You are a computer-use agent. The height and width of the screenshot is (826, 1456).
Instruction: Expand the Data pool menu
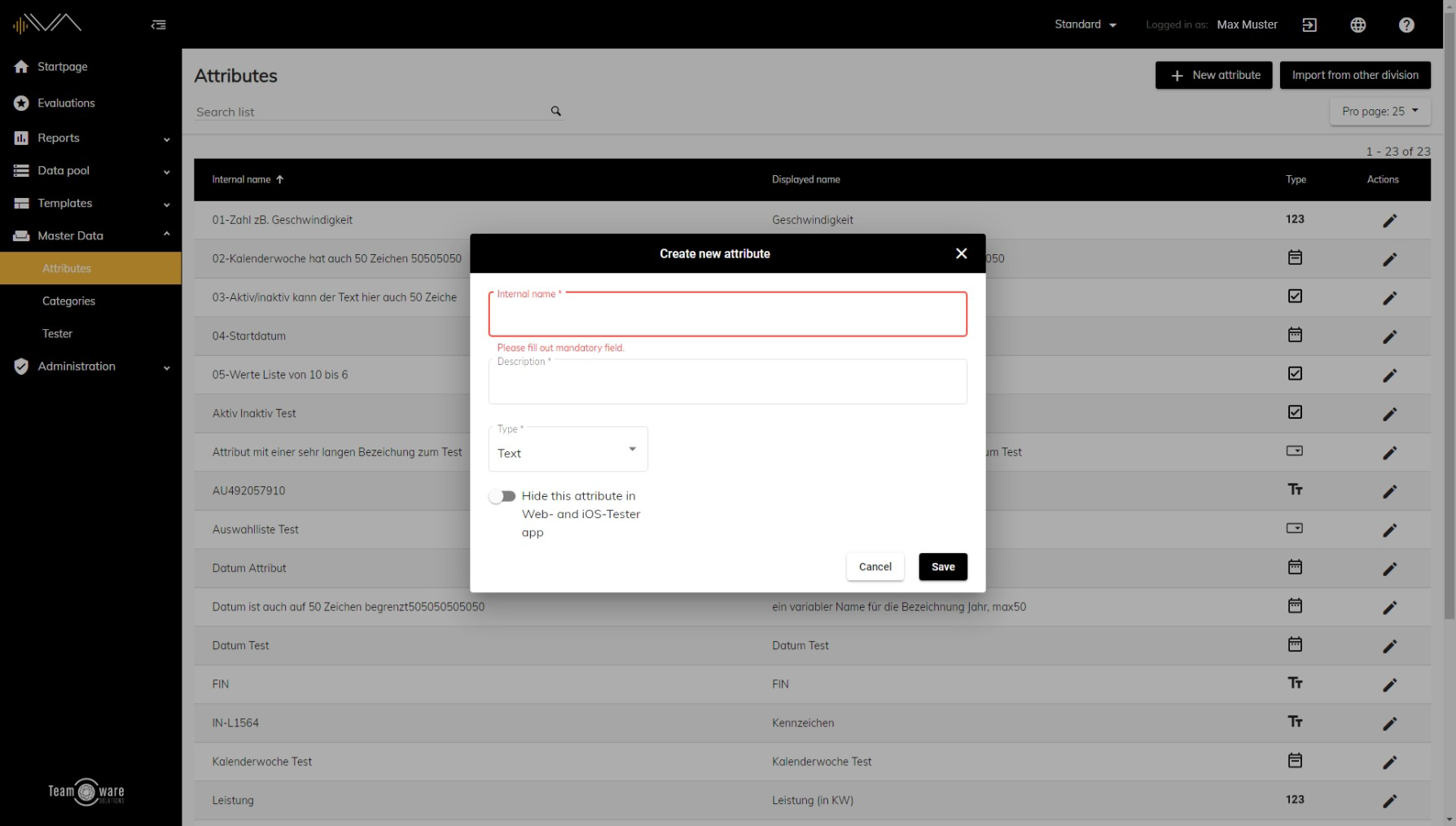coord(90,170)
